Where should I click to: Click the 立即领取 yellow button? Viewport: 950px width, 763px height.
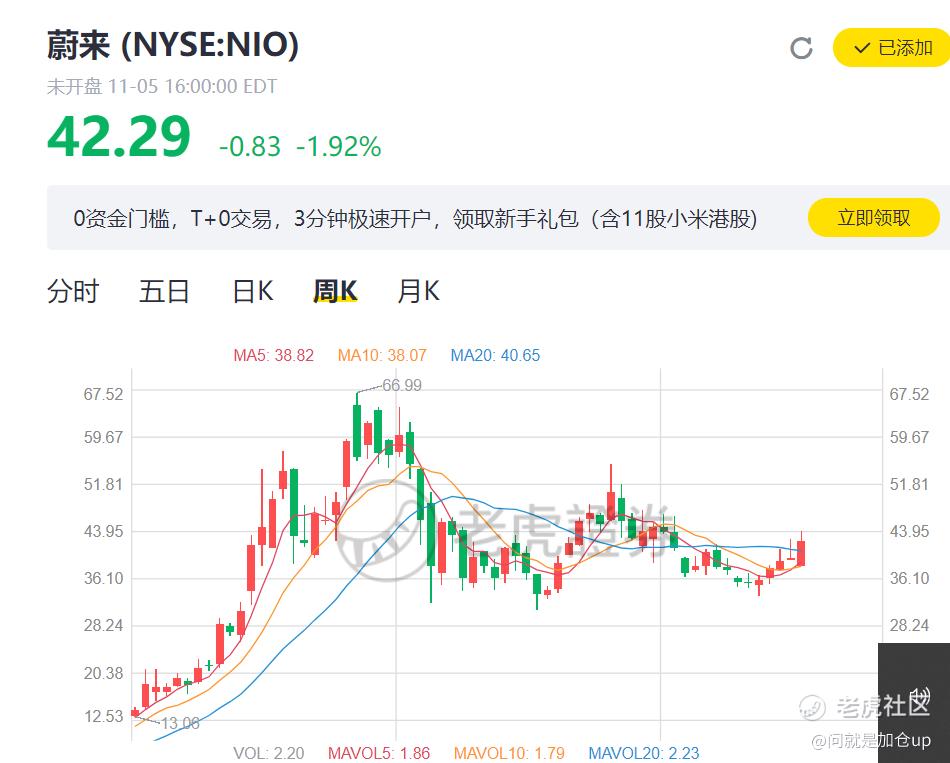point(874,217)
